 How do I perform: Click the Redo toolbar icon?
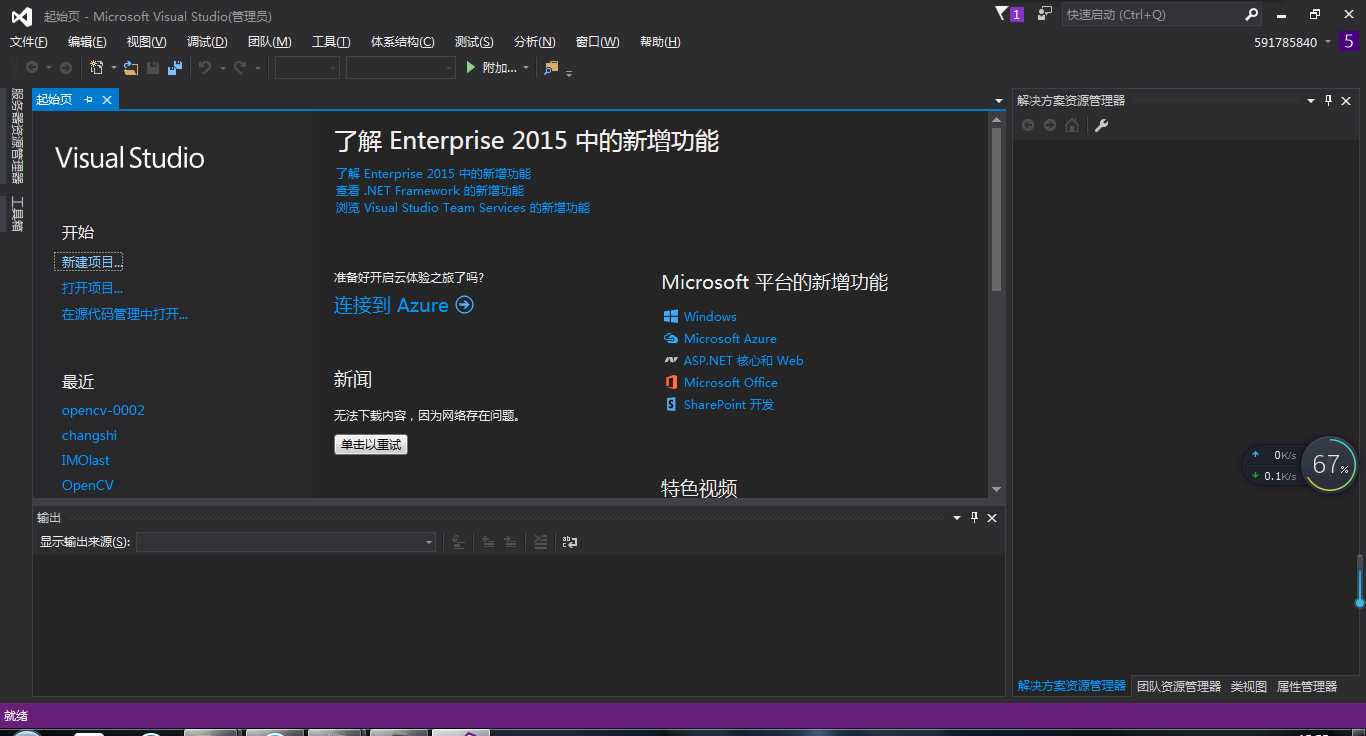240,67
